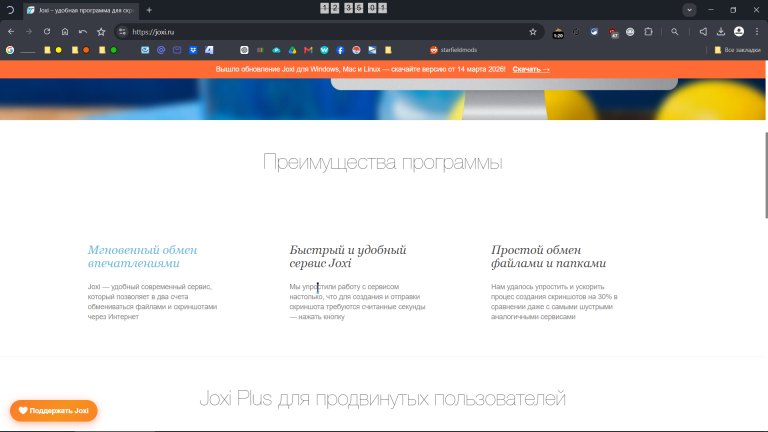Viewport: 768px width, 432px height.
Task: Open the Google Drive bookmark
Action: [292, 50]
